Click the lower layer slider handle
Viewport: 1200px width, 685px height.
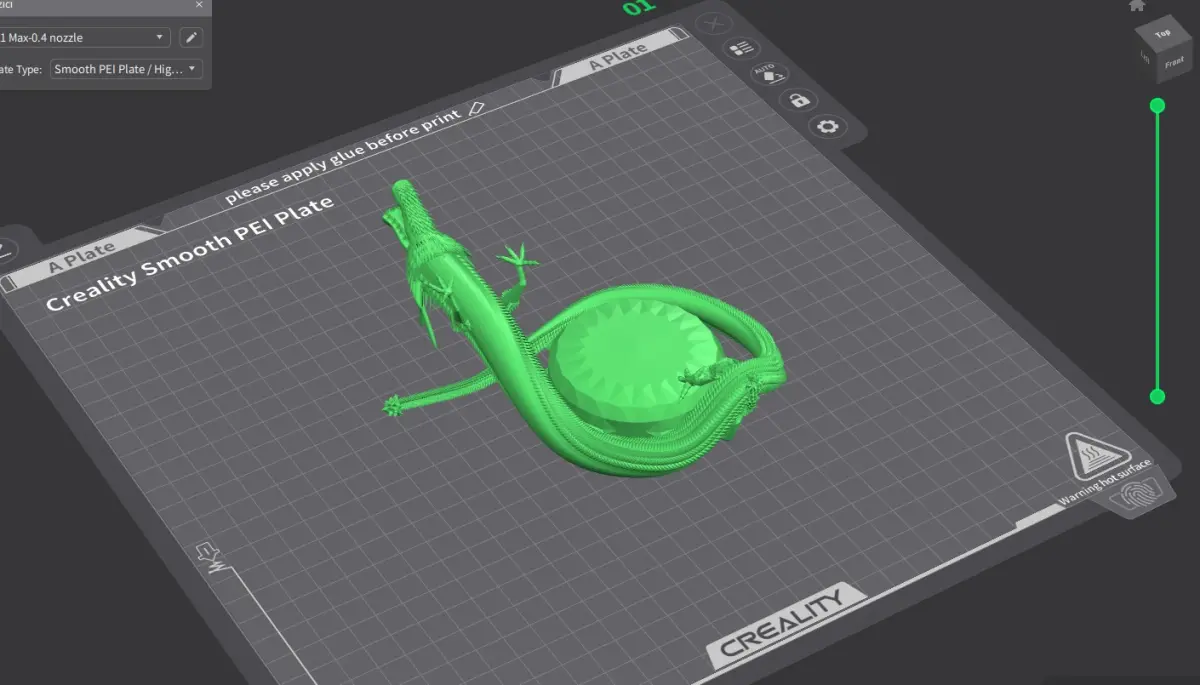point(1157,397)
